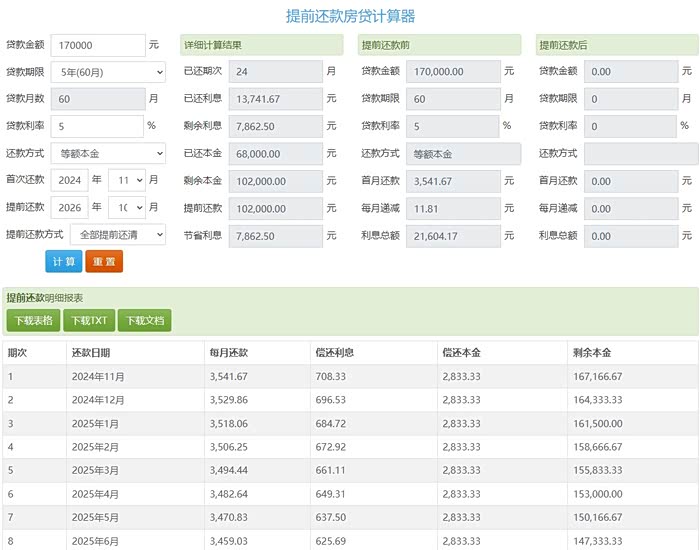Click the 已还利息 result field showing 13,741.67

274,99
